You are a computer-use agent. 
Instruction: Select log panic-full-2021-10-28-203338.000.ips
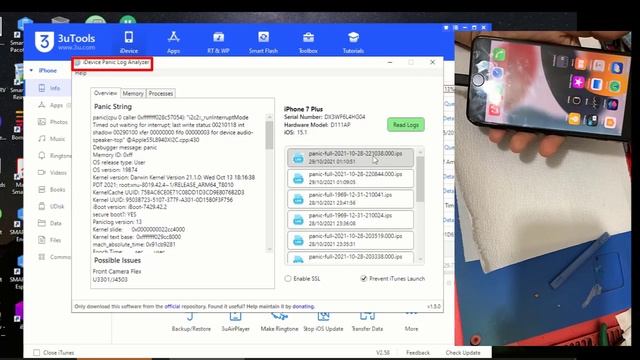(351, 258)
